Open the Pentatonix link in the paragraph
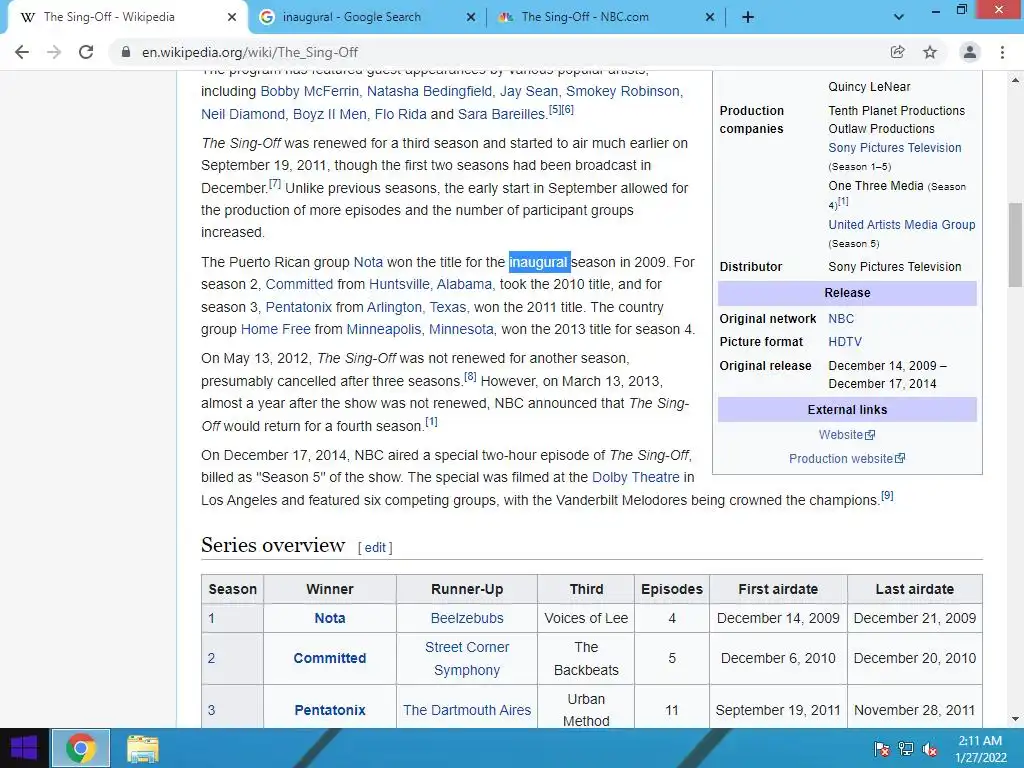Viewport: 1024px width, 768px height. click(x=298, y=307)
